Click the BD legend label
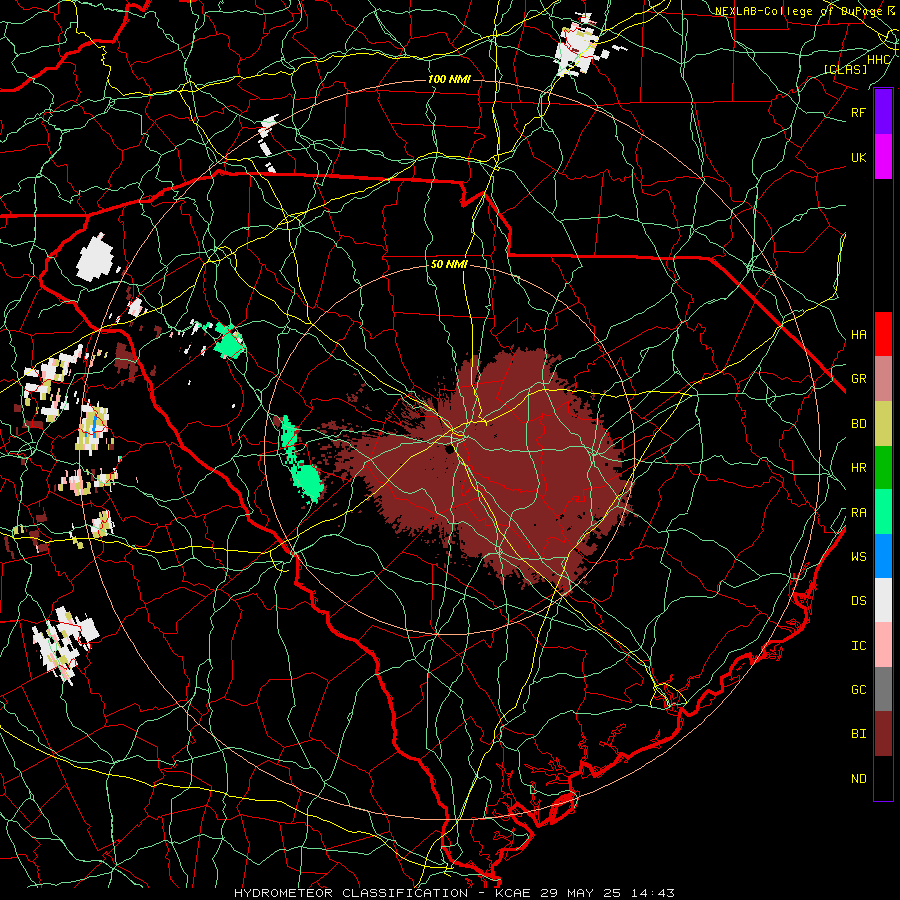 tap(859, 424)
